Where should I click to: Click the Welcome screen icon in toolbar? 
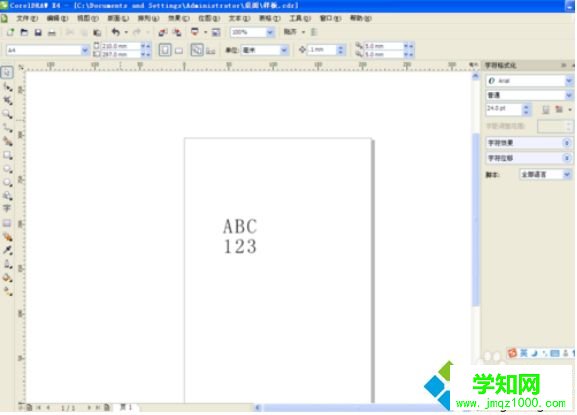216,32
